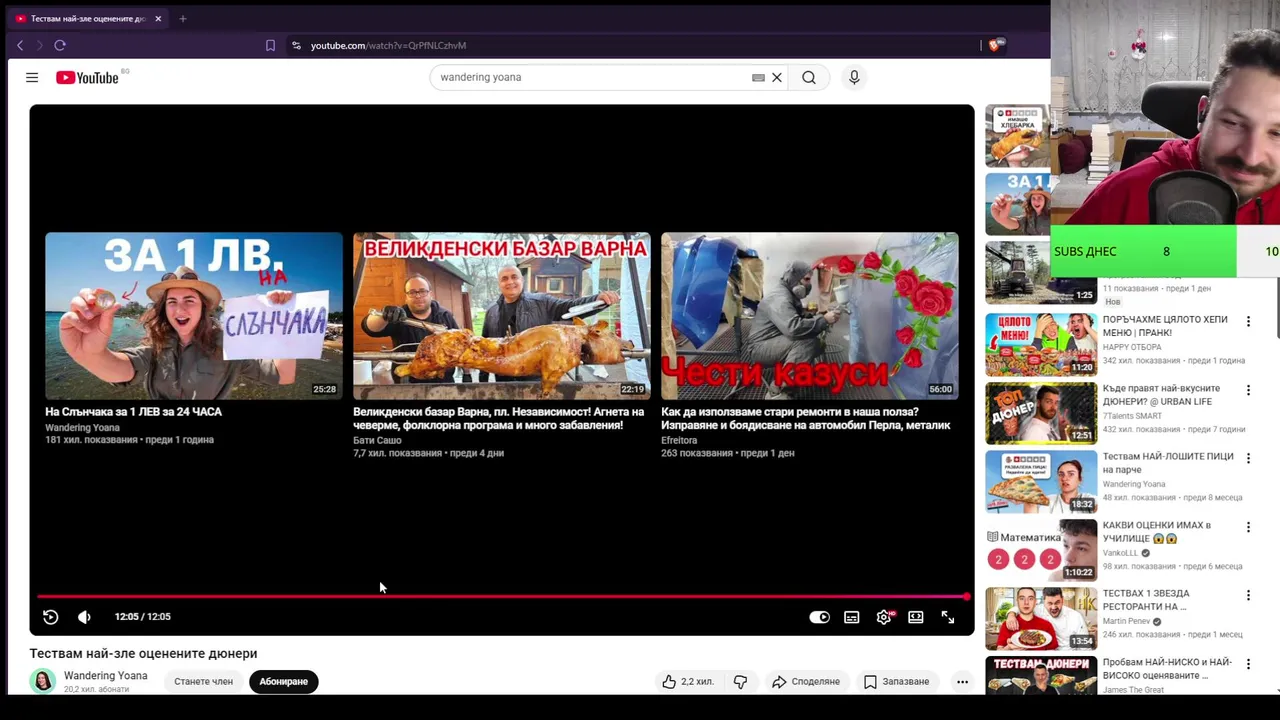Like the video with 2,2 хил.
Image resolution: width=1280 pixels, height=720 pixels.
(688, 682)
